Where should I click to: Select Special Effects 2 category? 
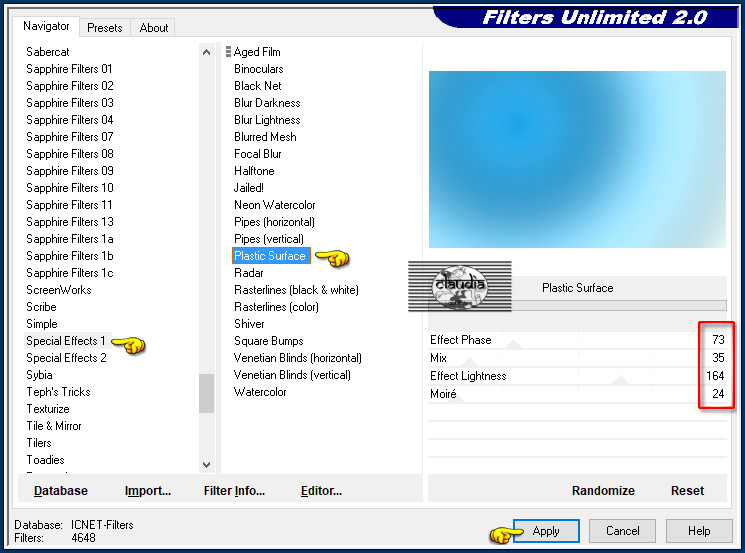[66, 358]
